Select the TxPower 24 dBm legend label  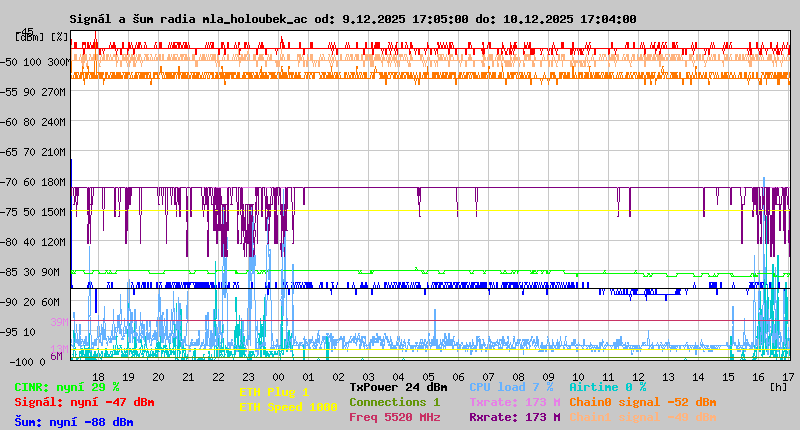tap(398, 387)
